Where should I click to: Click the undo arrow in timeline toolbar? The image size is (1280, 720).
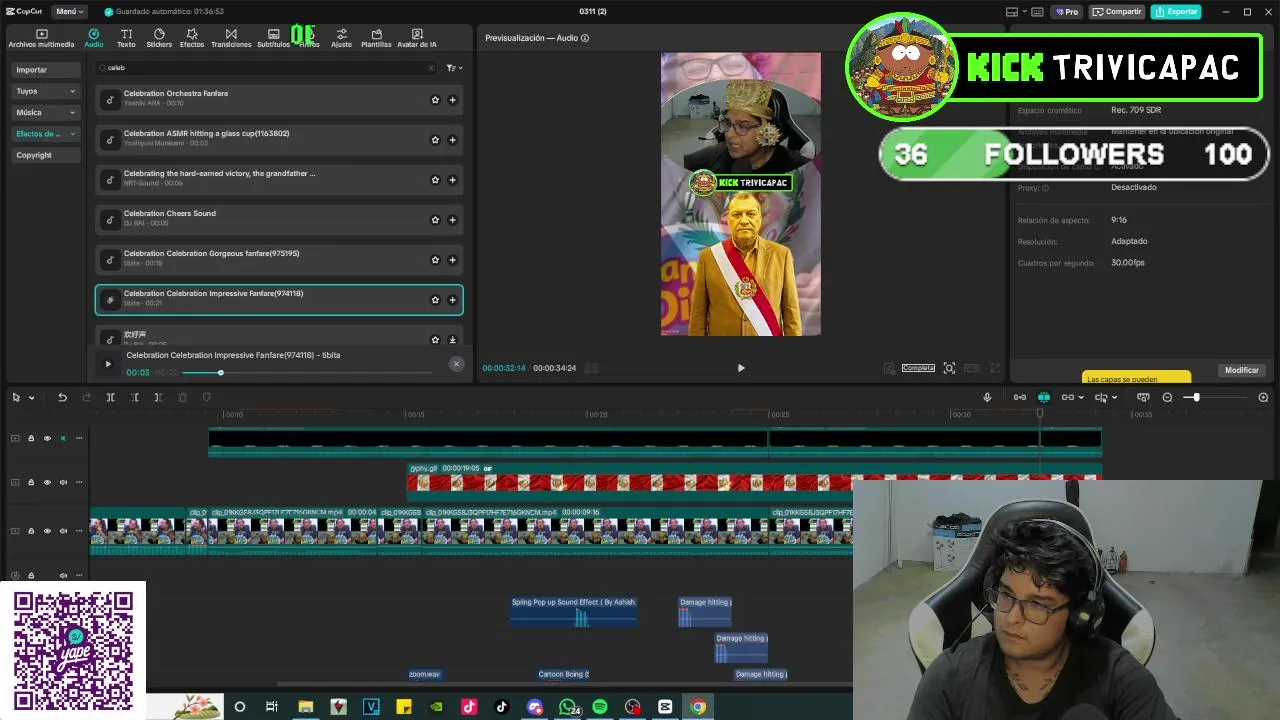point(62,397)
